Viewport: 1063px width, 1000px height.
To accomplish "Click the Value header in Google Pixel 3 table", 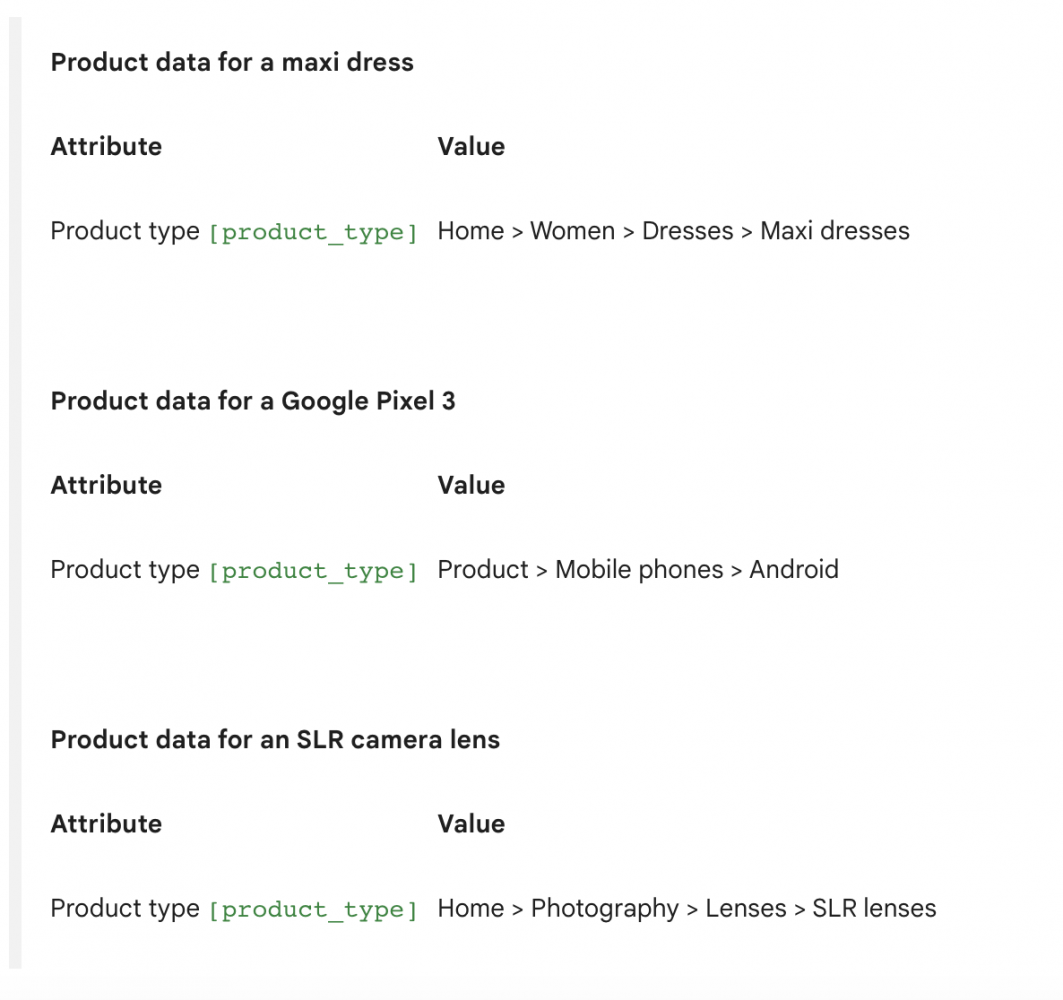I will pos(471,485).
